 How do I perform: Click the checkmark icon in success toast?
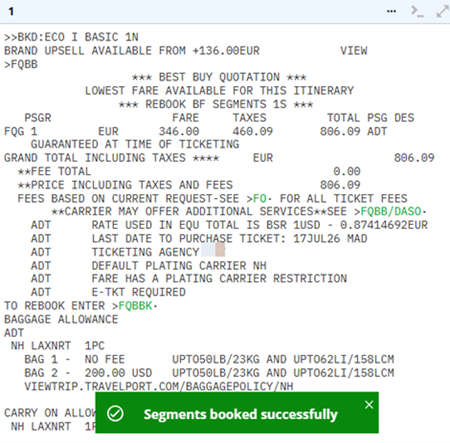(115, 414)
